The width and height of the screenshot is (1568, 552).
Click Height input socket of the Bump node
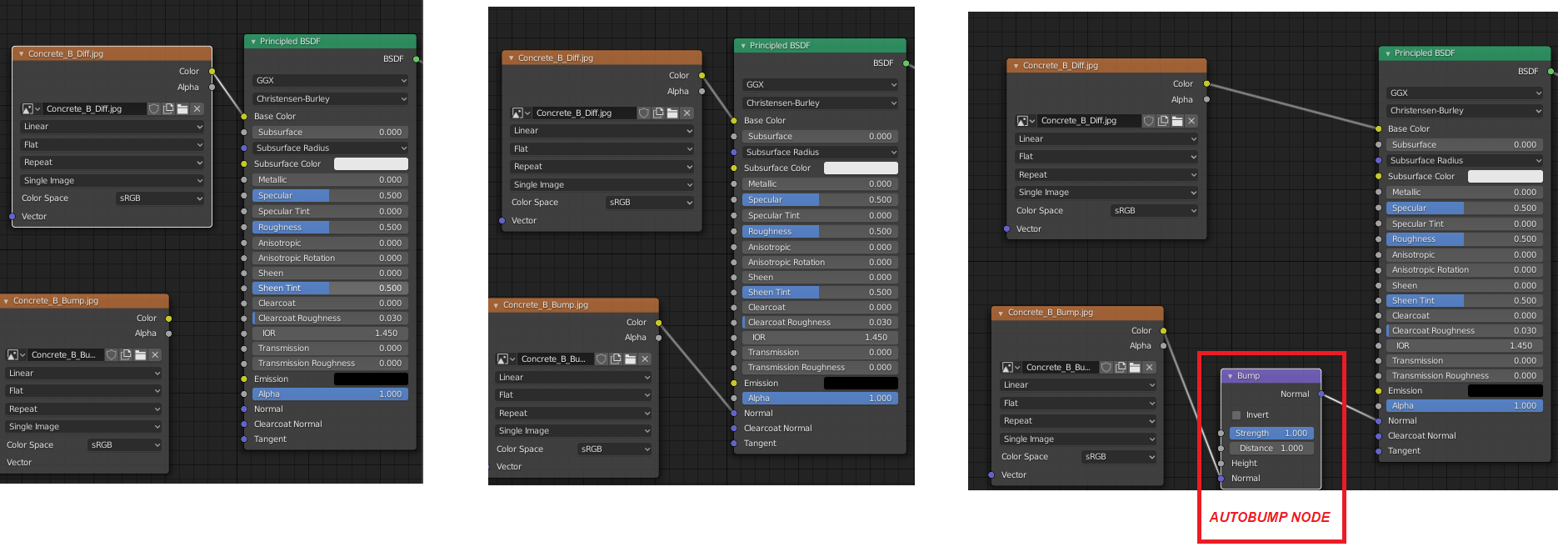click(1221, 464)
